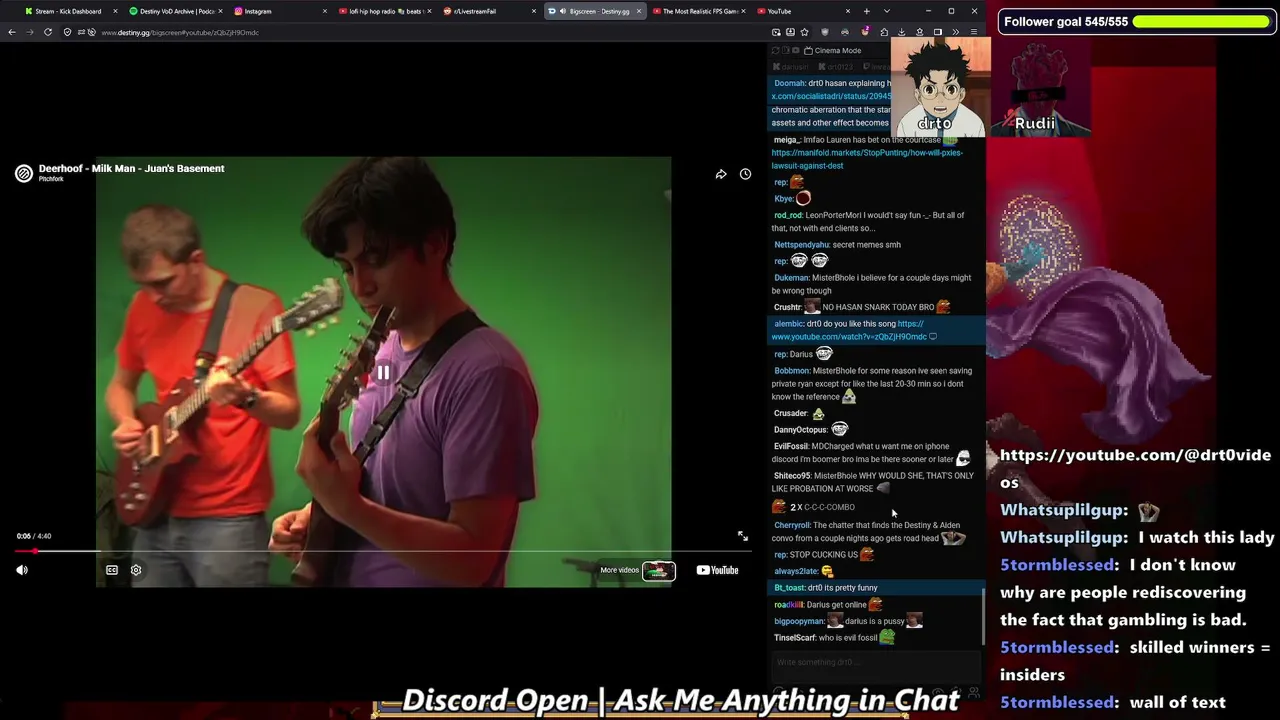Screen dimensions: 1280x720
Task: Switch to the Stream - Kick Dashboard tab
Action: click(x=68, y=11)
